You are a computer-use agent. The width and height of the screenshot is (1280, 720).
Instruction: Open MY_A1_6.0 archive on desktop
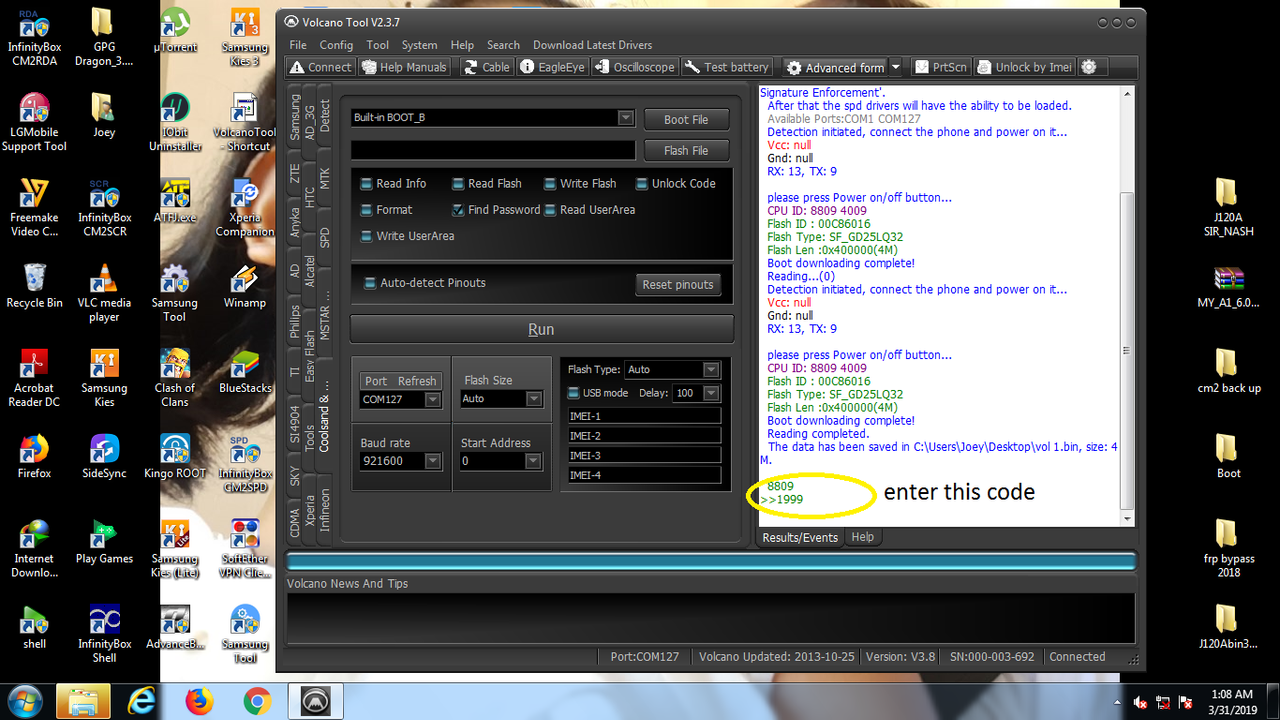coord(1229,286)
